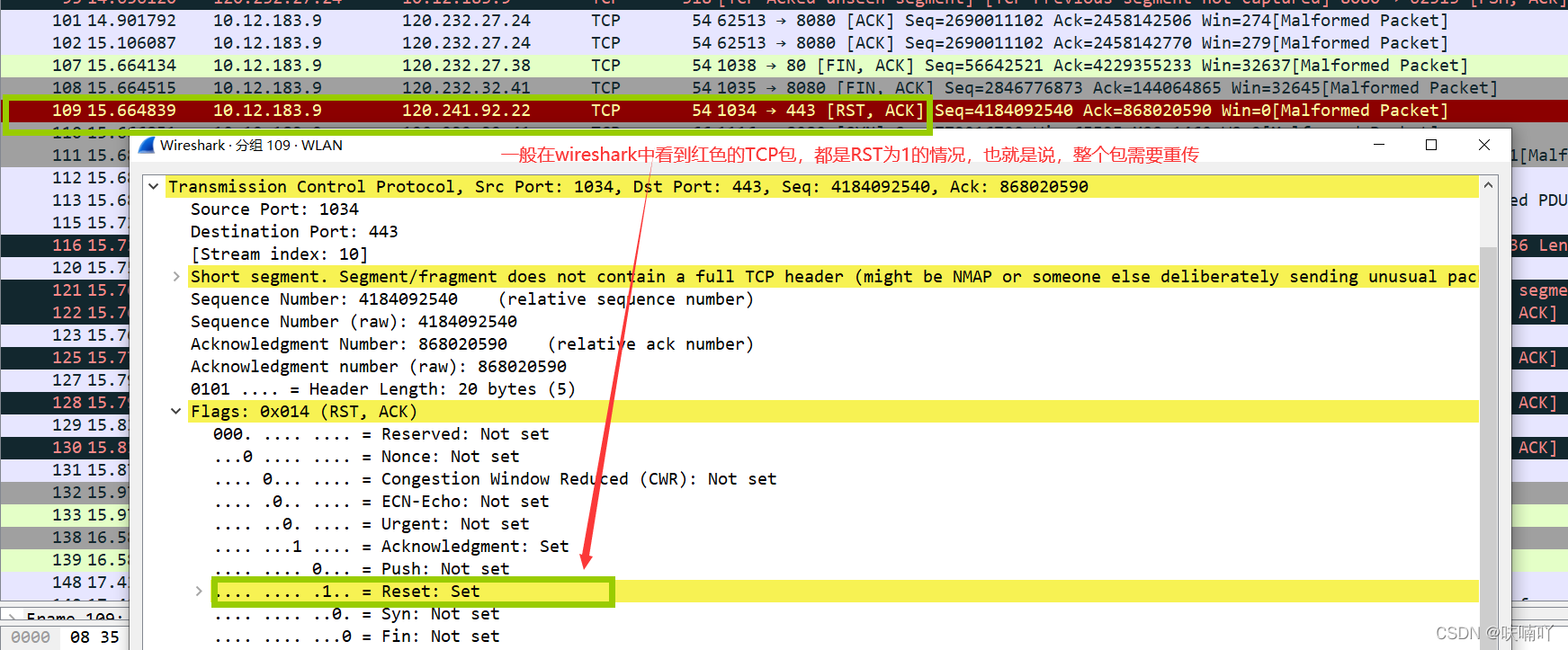The height and width of the screenshot is (650, 1568).
Task: Select the Nonce: Not set flag
Action: (366, 457)
